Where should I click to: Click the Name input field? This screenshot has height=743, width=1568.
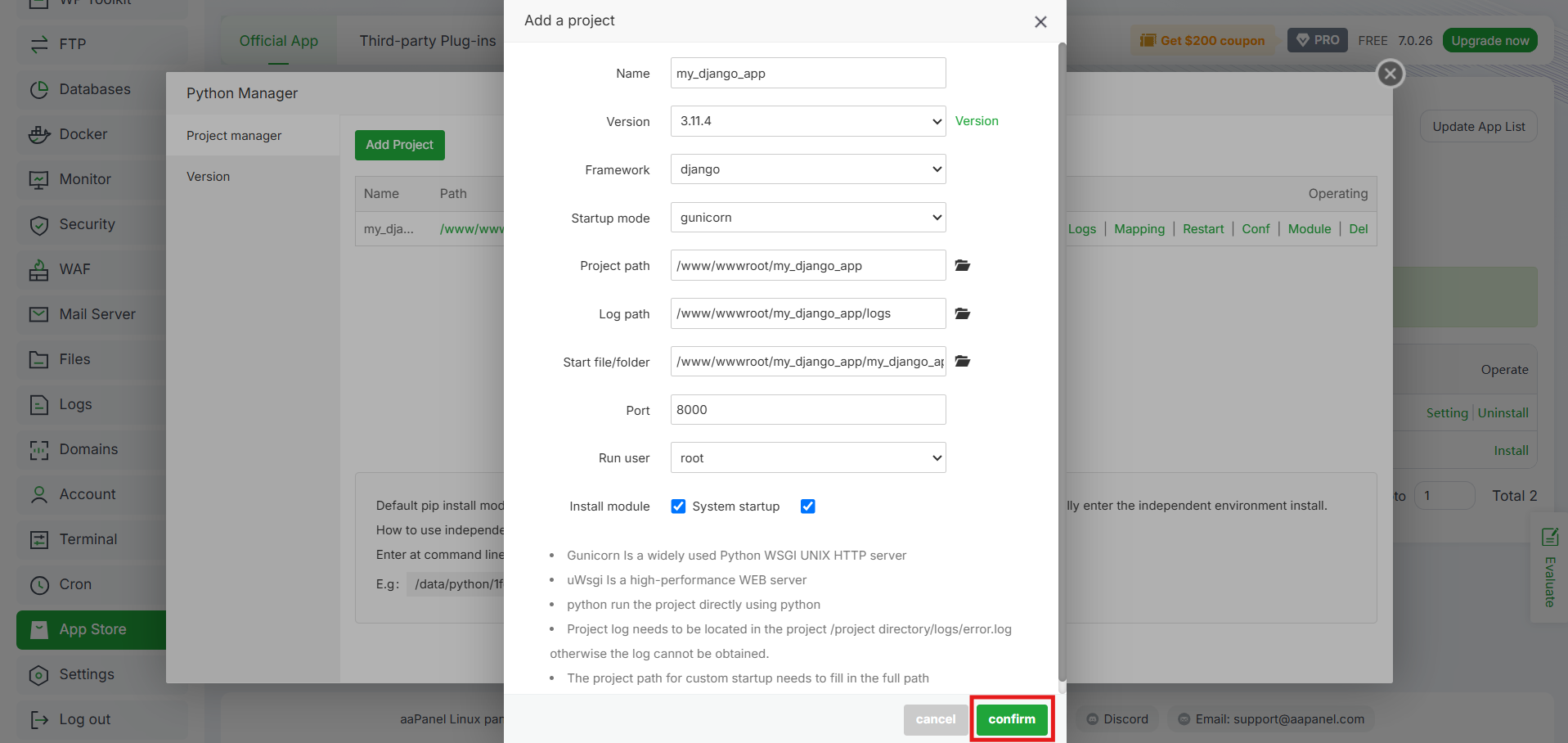808,73
